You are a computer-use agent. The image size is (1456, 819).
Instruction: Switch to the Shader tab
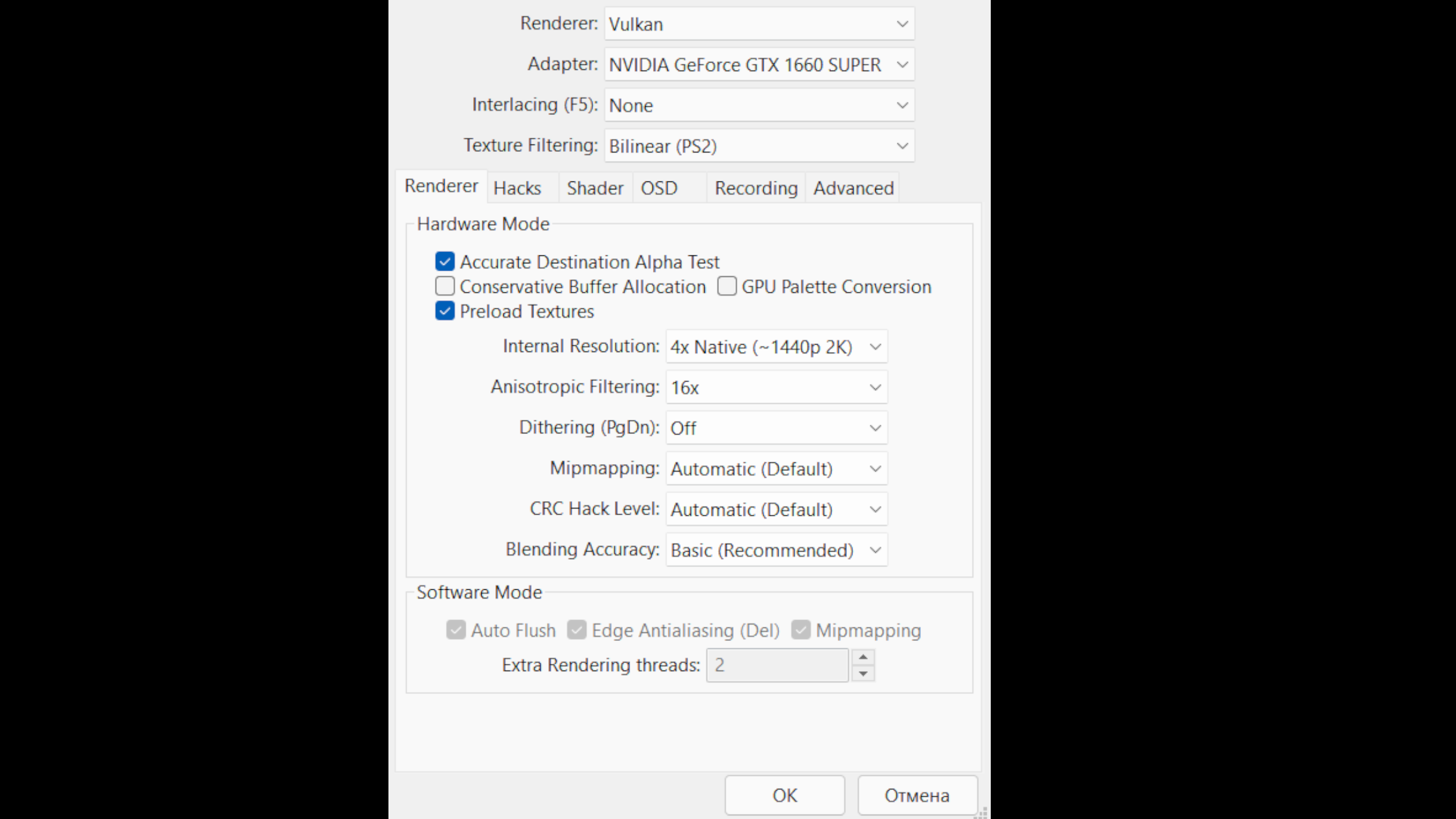pos(595,188)
